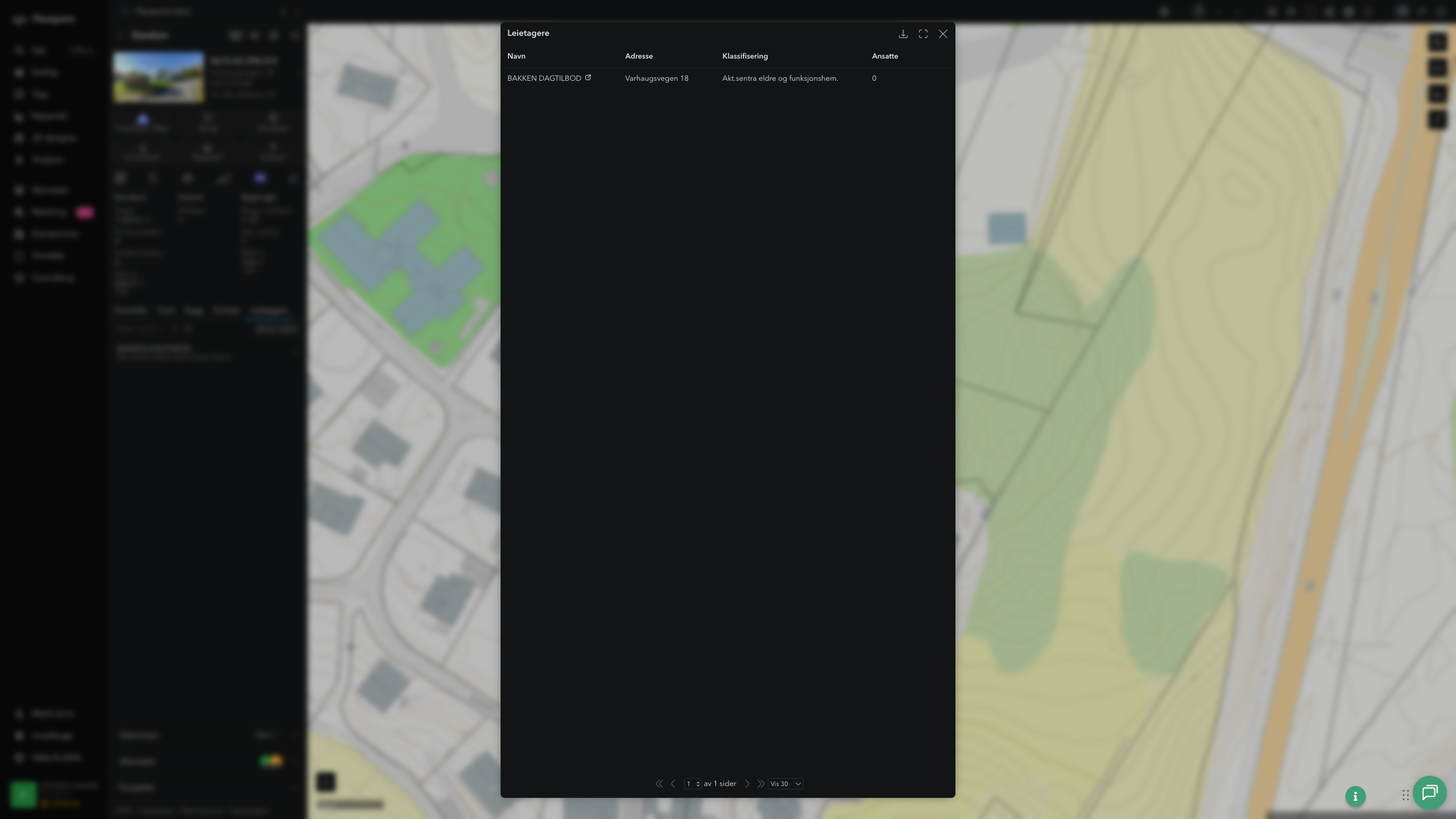Jump to the last page of tenants

tap(760, 784)
